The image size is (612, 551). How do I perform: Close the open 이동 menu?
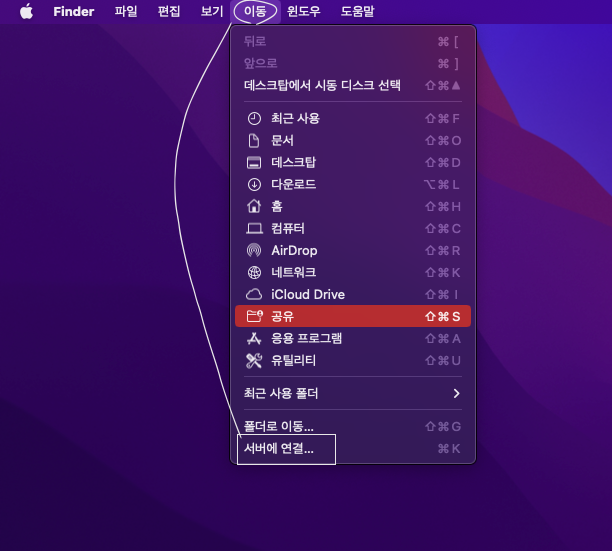255,11
